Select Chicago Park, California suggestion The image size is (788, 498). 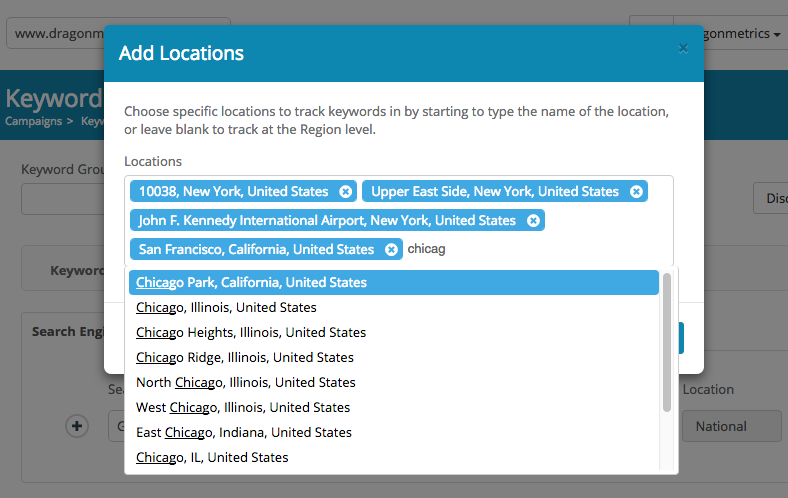click(x=251, y=282)
